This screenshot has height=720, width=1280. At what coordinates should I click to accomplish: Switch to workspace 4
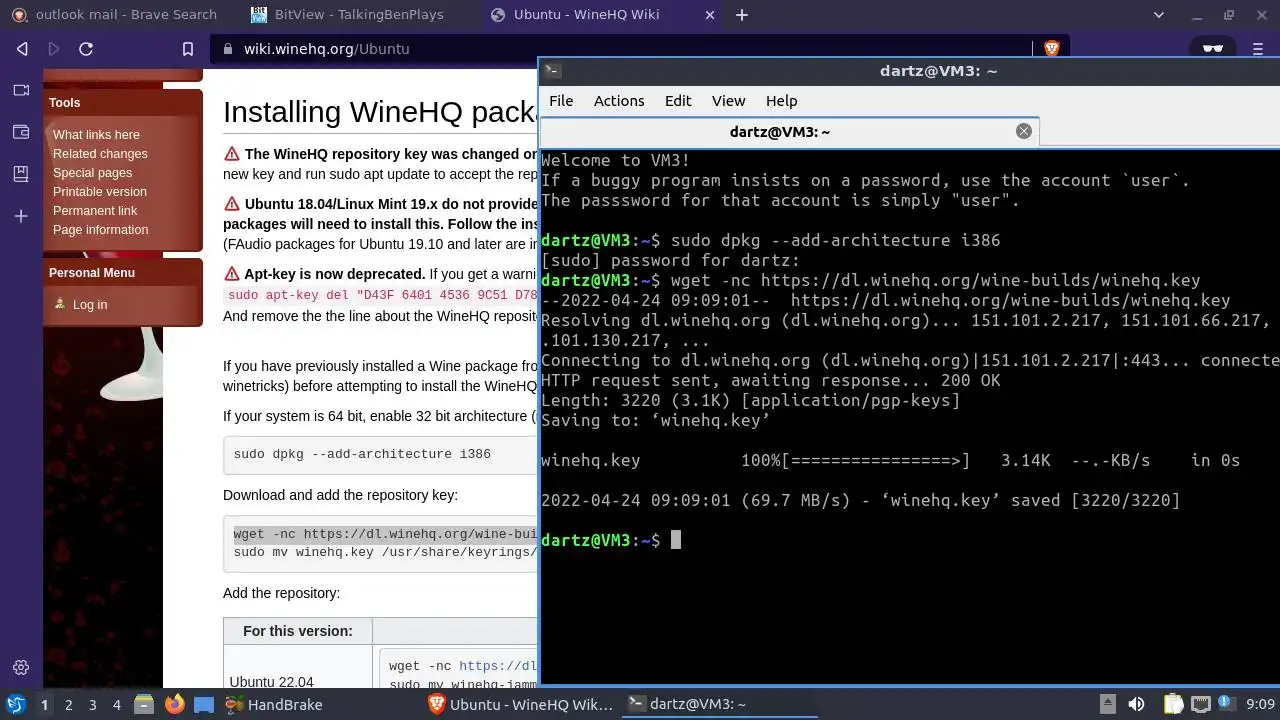tap(116, 704)
